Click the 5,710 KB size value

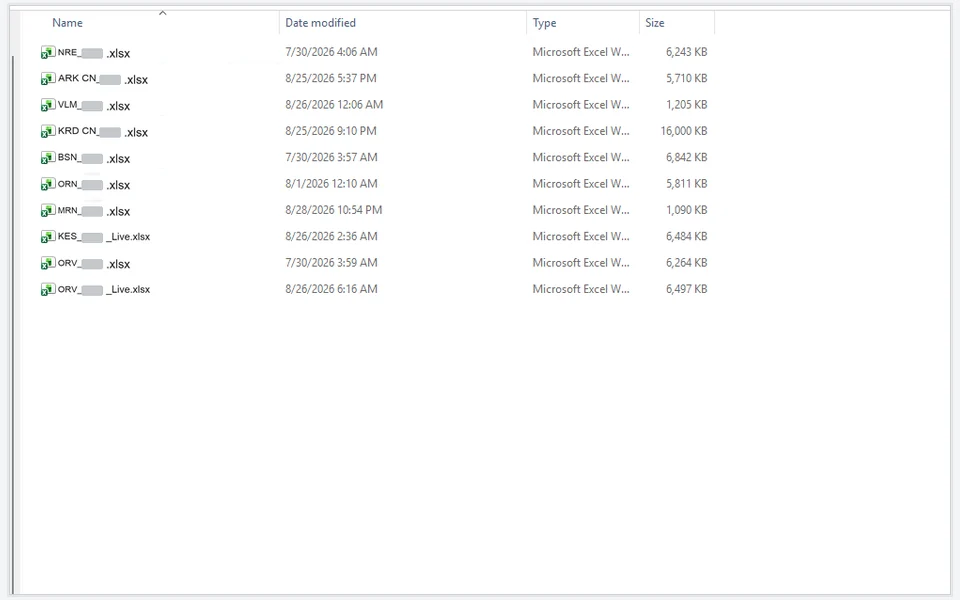[x=686, y=78]
